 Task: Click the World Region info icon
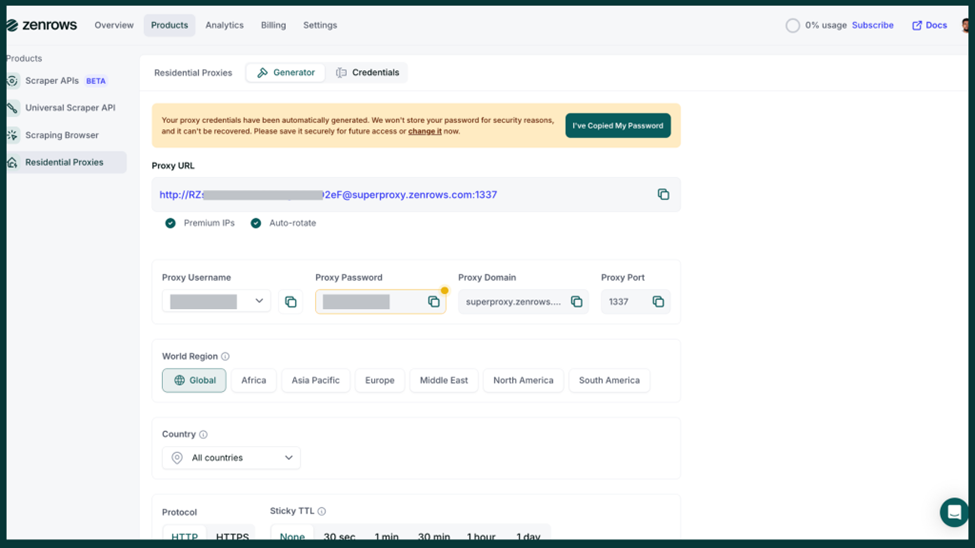tap(225, 356)
